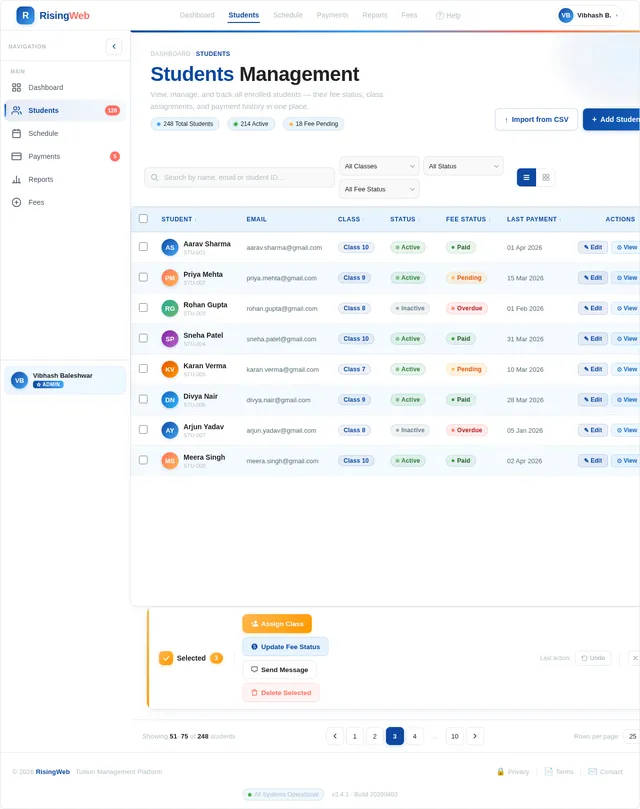Check the box for Rohan Gupta
Viewport: 640px width, 809px height.
(x=143, y=308)
